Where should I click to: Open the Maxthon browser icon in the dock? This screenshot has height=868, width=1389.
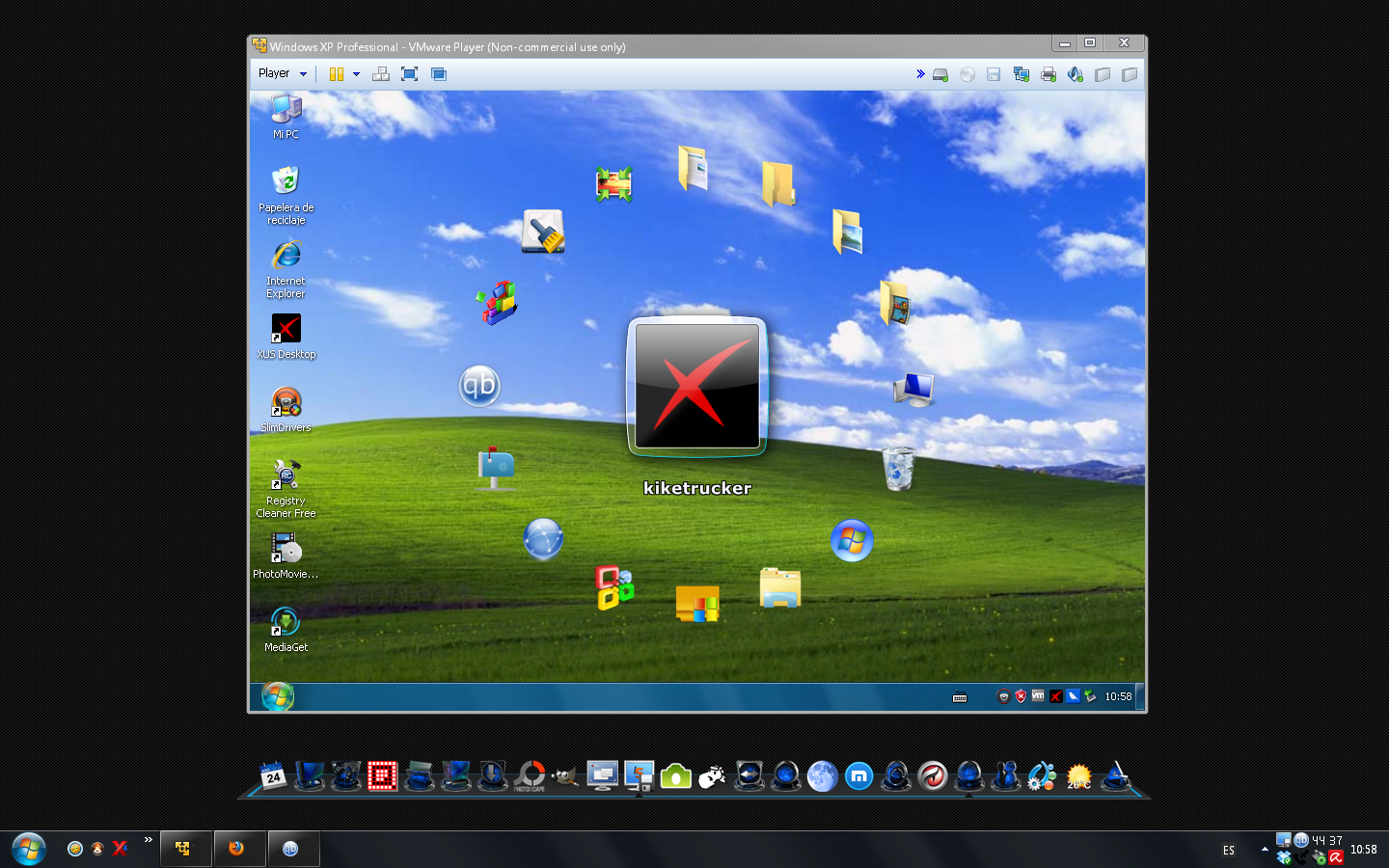pos(858,776)
